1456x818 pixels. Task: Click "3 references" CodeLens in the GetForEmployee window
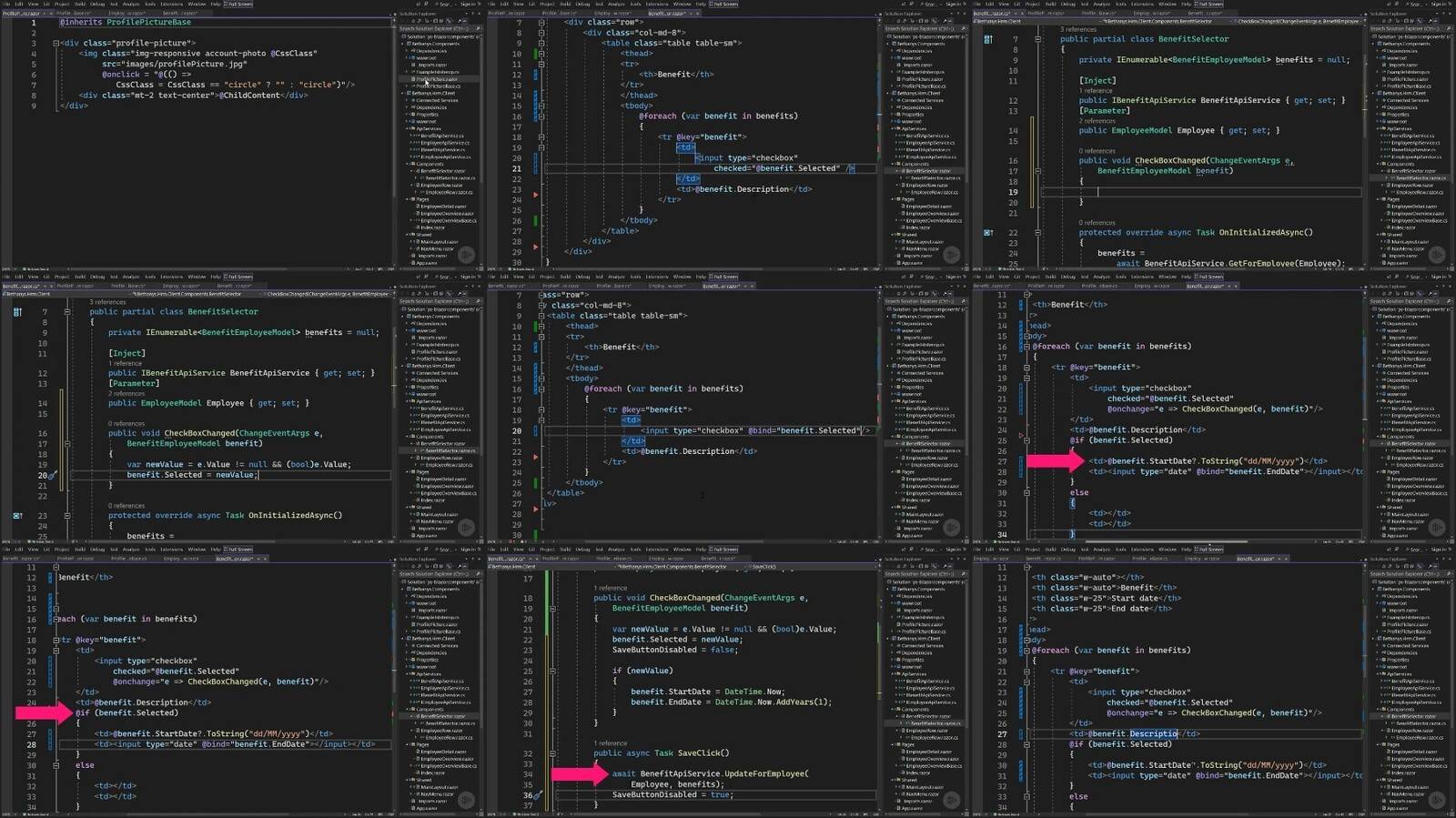coord(1078,29)
